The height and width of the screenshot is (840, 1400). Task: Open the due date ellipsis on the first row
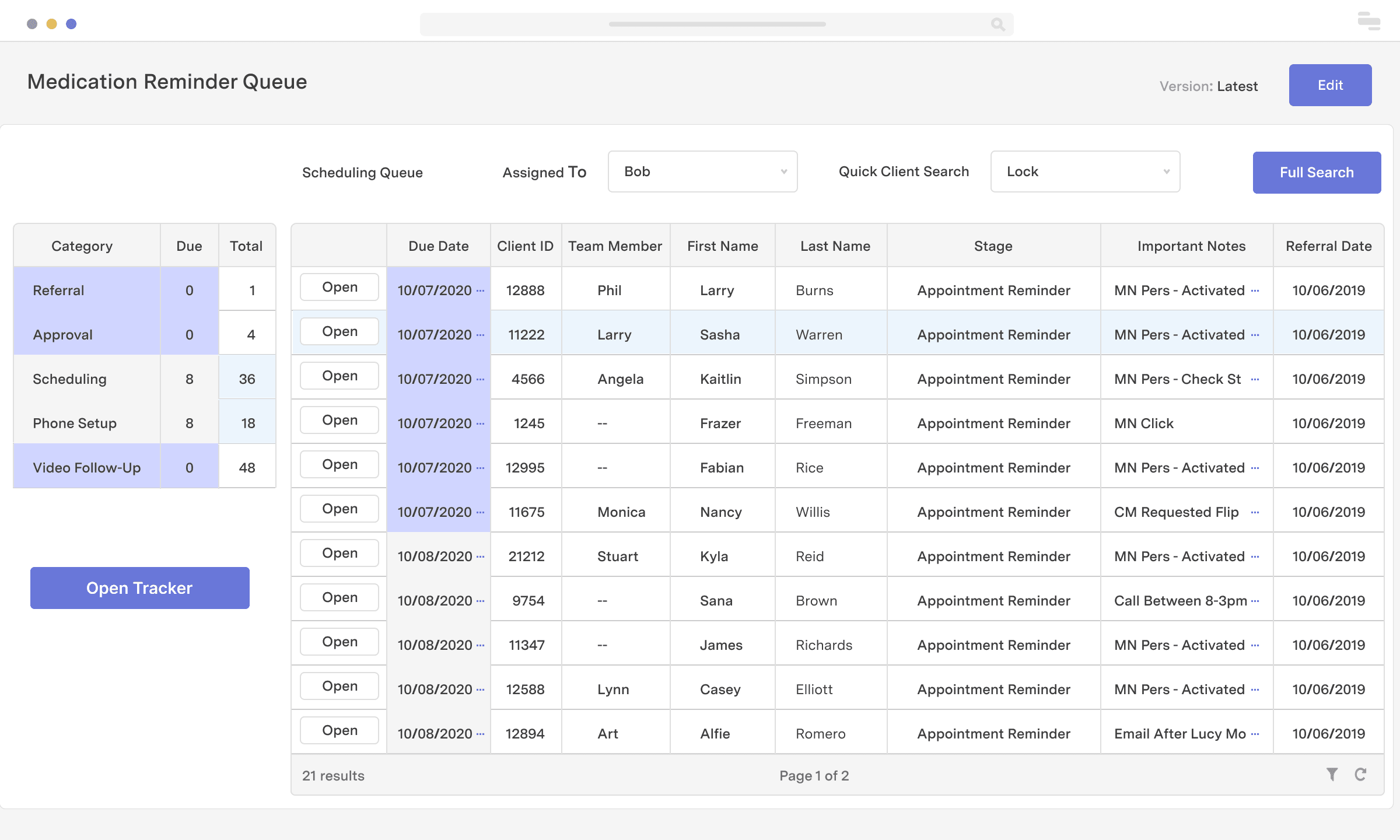pos(481,292)
